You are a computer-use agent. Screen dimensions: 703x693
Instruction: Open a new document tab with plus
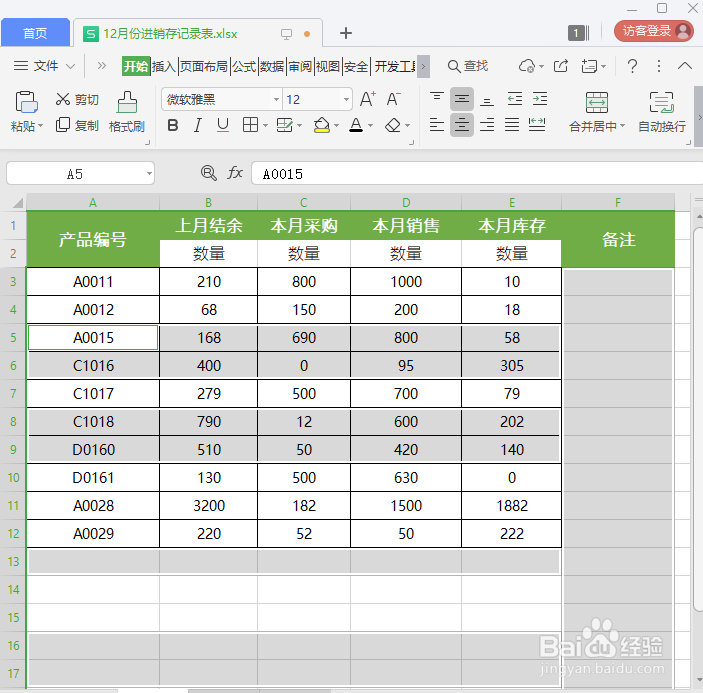pyautogui.click(x=346, y=33)
